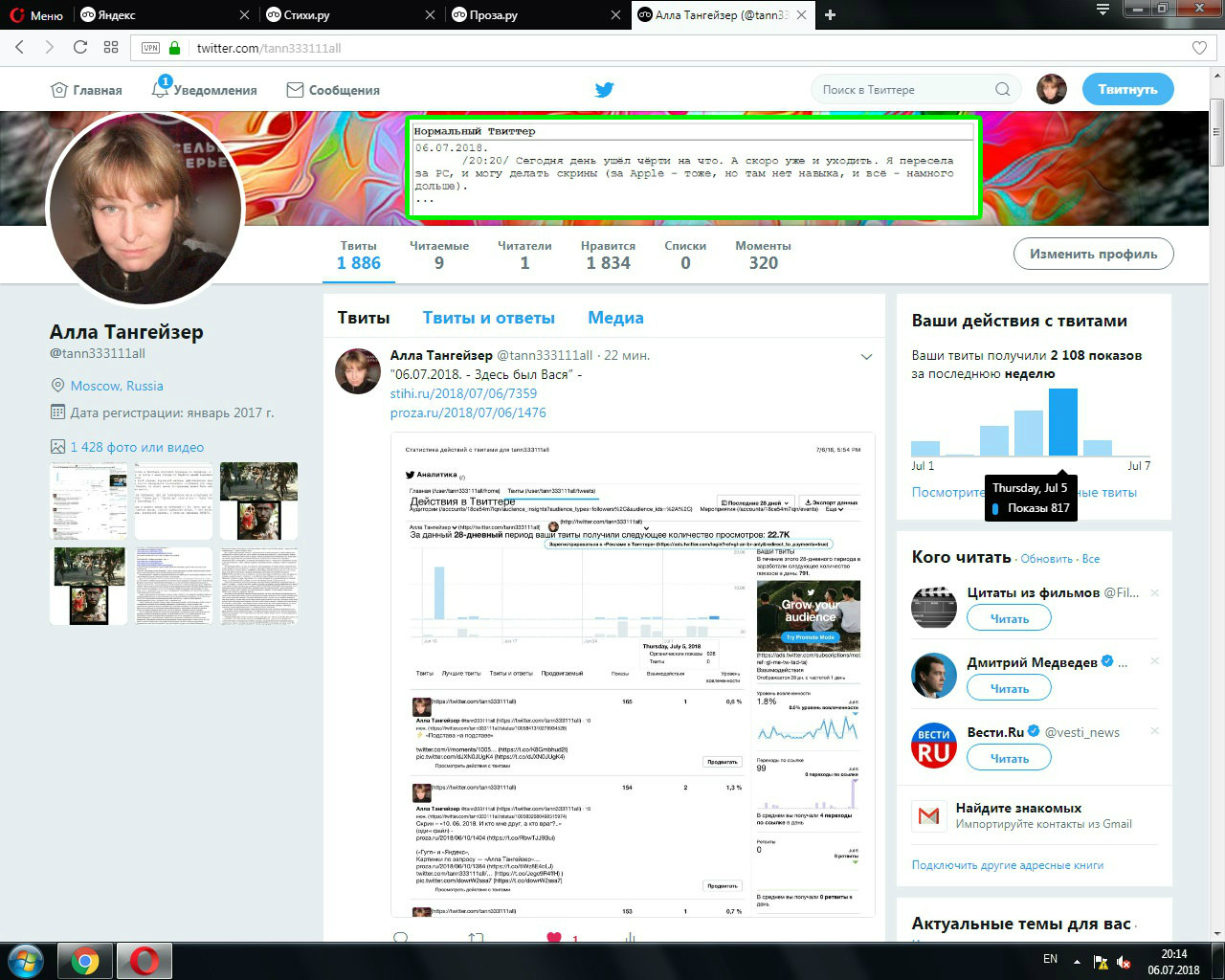Follow Вести.Ru with Читать
Viewport: 1225px width, 980px height.
pyautogui.click(x=1009, y=758)
